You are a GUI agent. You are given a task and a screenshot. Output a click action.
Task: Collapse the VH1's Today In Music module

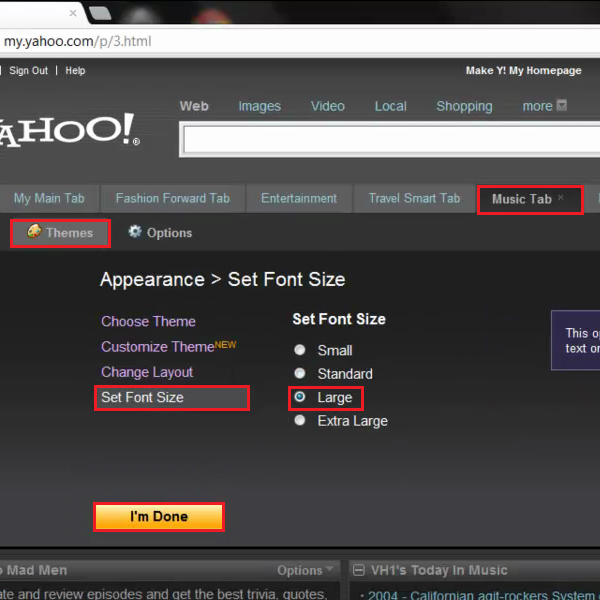tap(359, 570)
